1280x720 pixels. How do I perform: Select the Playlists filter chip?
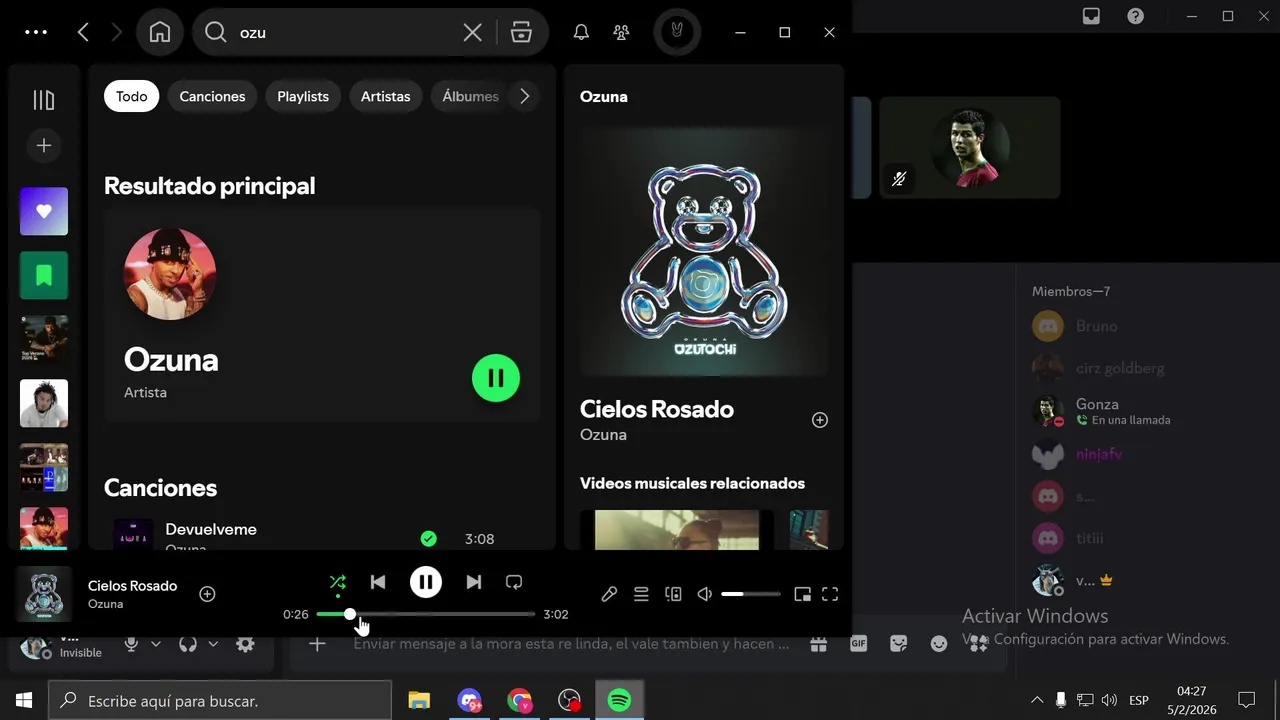click(303, 96)
